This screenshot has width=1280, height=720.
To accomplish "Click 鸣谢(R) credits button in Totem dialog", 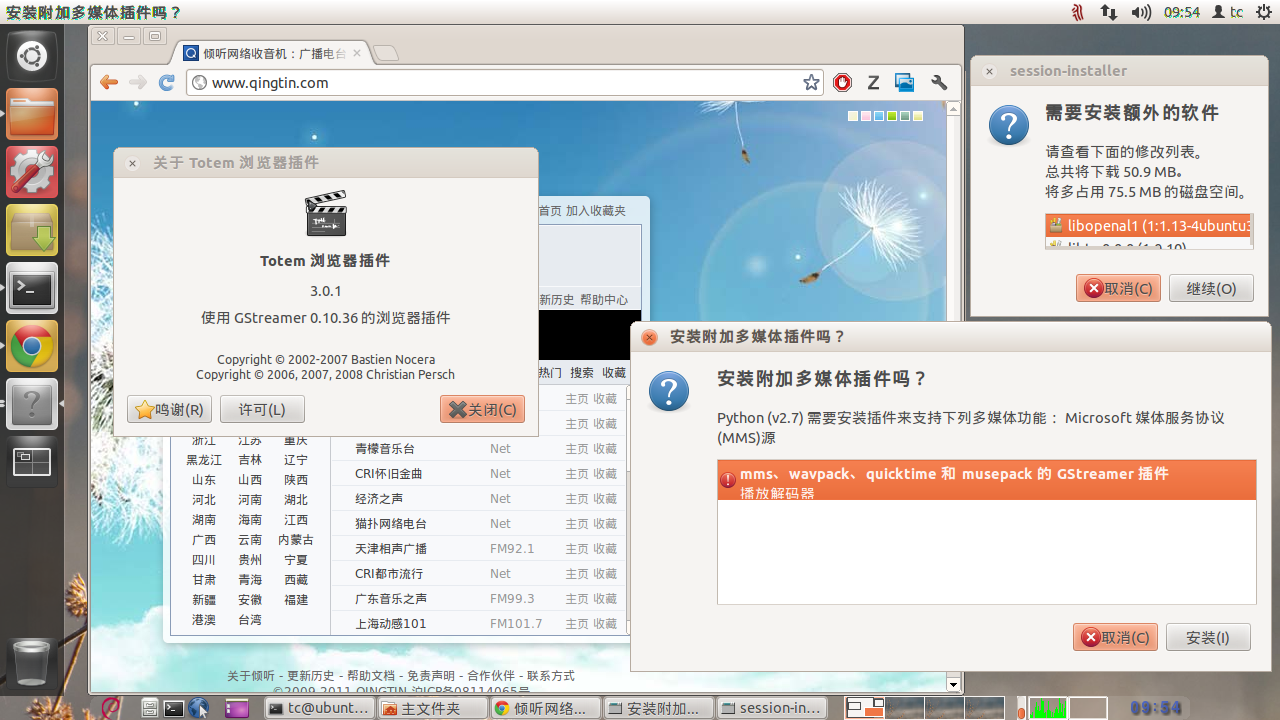I will click(170, 409).
